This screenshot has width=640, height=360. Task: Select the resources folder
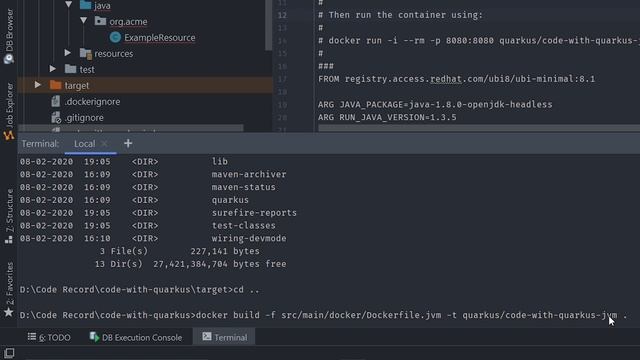click(x=113, y=53)
